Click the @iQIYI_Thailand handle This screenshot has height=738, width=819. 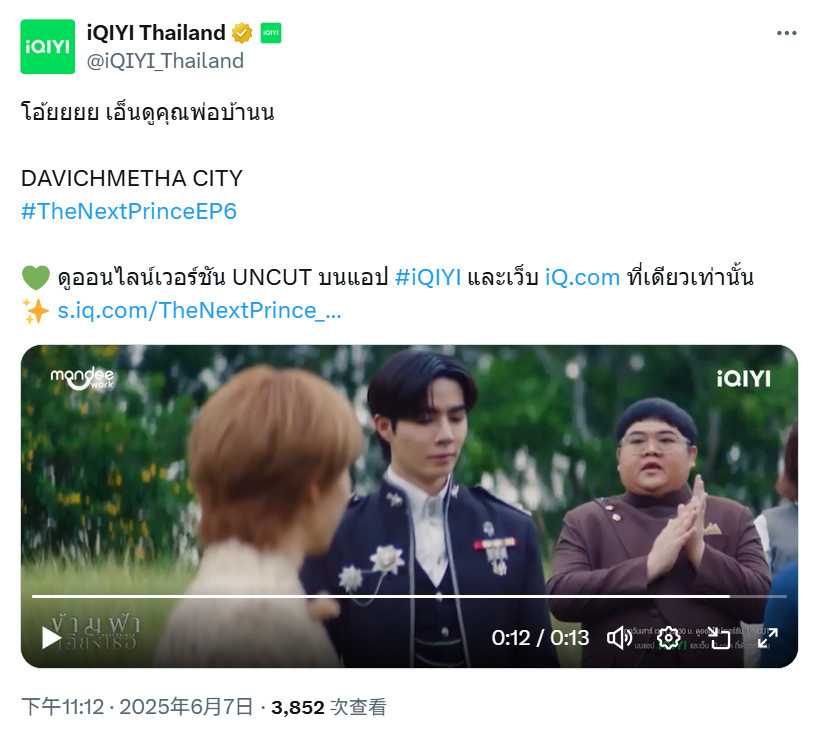pyautogui.click(x=165, y=61)
